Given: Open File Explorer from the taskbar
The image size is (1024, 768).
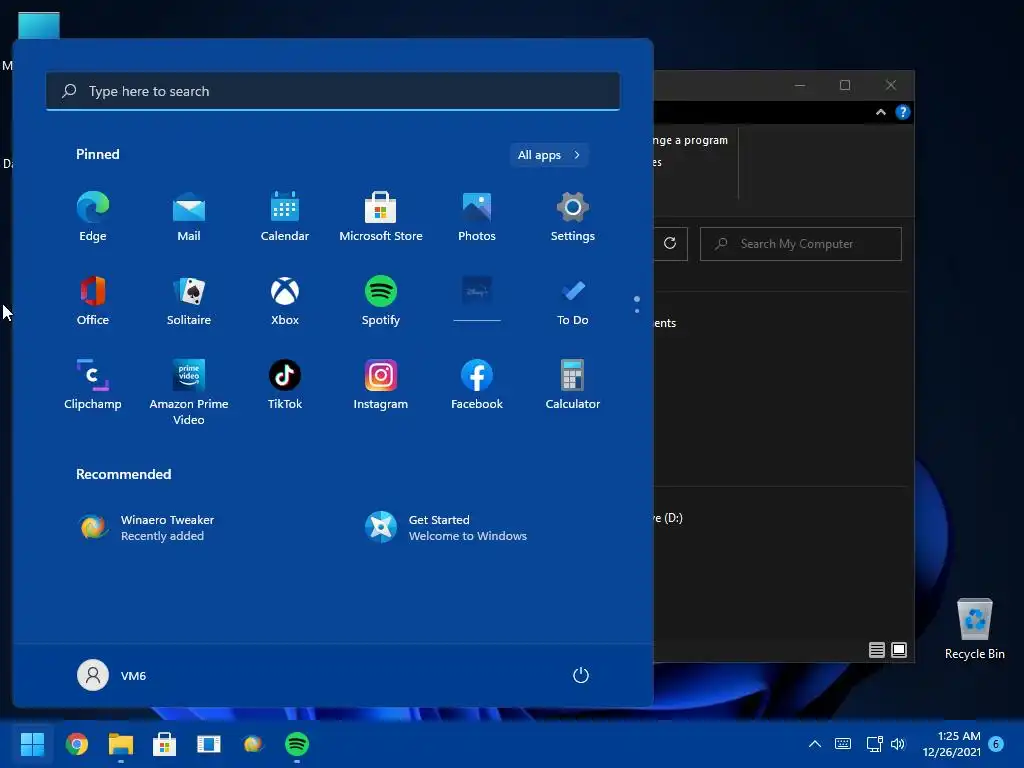Looking at the screenshot, I should click(121, 744).
